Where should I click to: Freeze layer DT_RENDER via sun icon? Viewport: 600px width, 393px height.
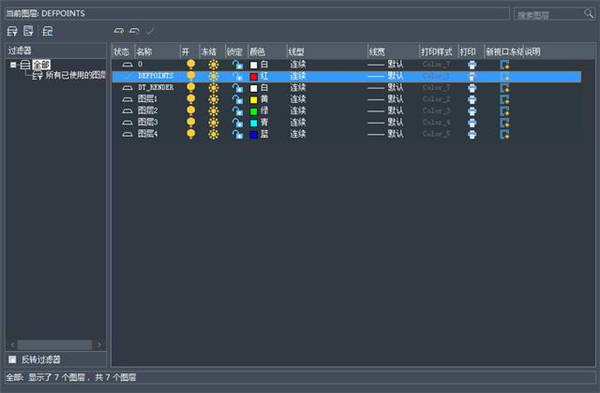(214, 88)
